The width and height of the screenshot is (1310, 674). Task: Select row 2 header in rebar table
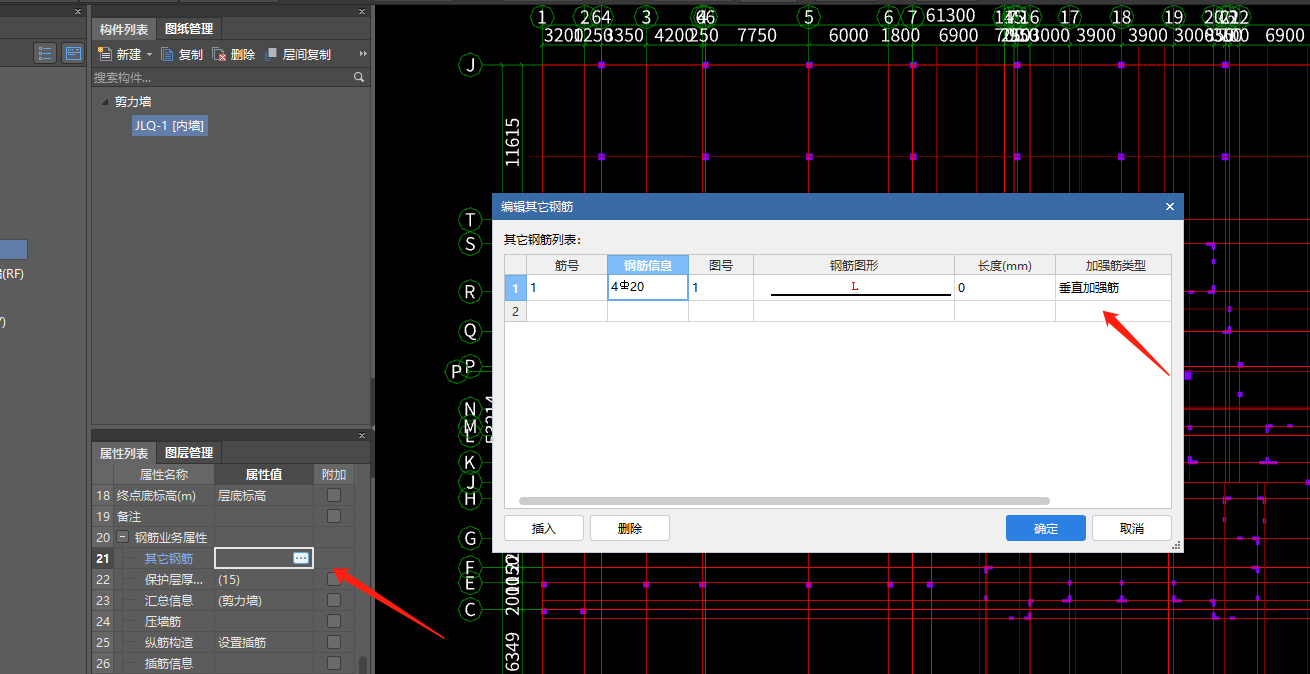pos(515,311)
